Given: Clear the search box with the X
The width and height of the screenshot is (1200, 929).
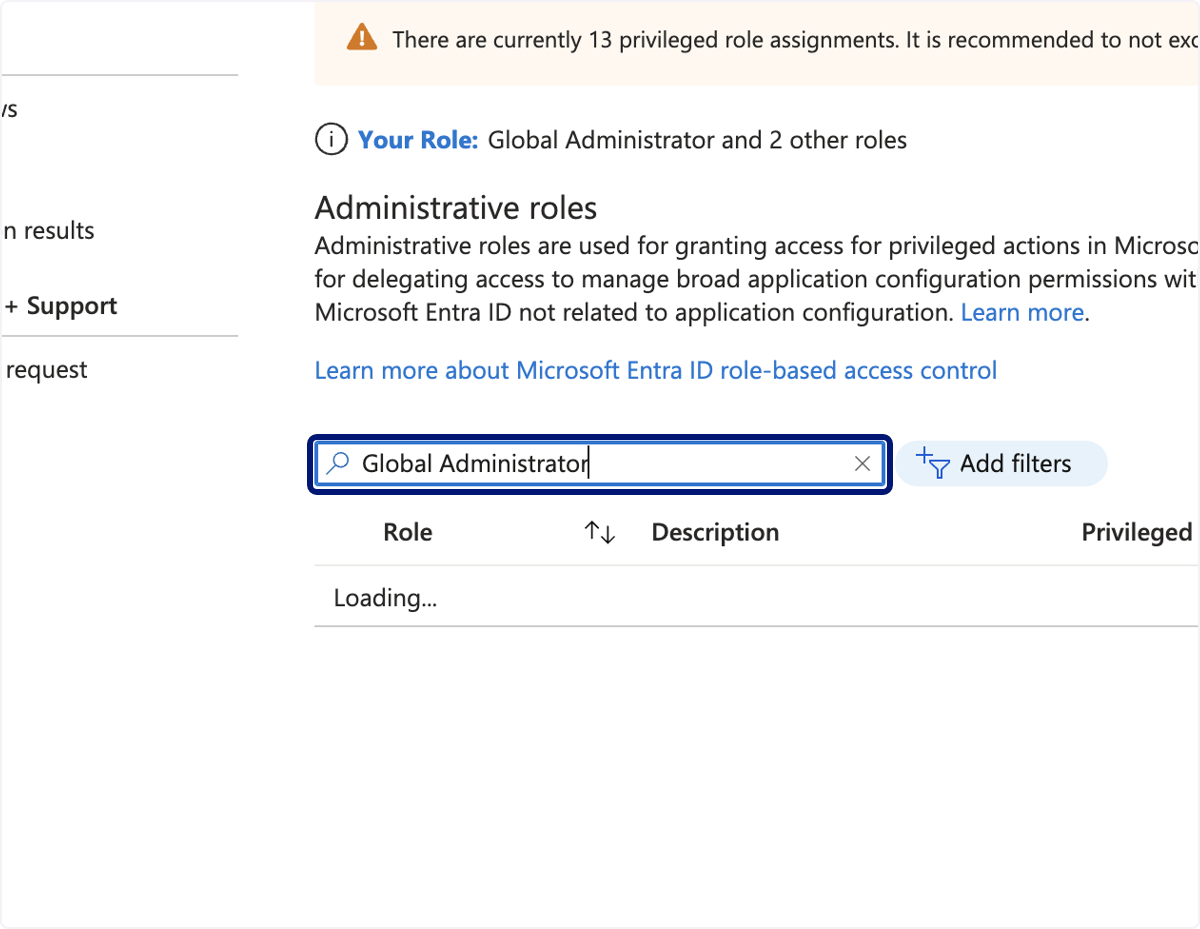Looking at the screenshot, I should pos(862,464).
